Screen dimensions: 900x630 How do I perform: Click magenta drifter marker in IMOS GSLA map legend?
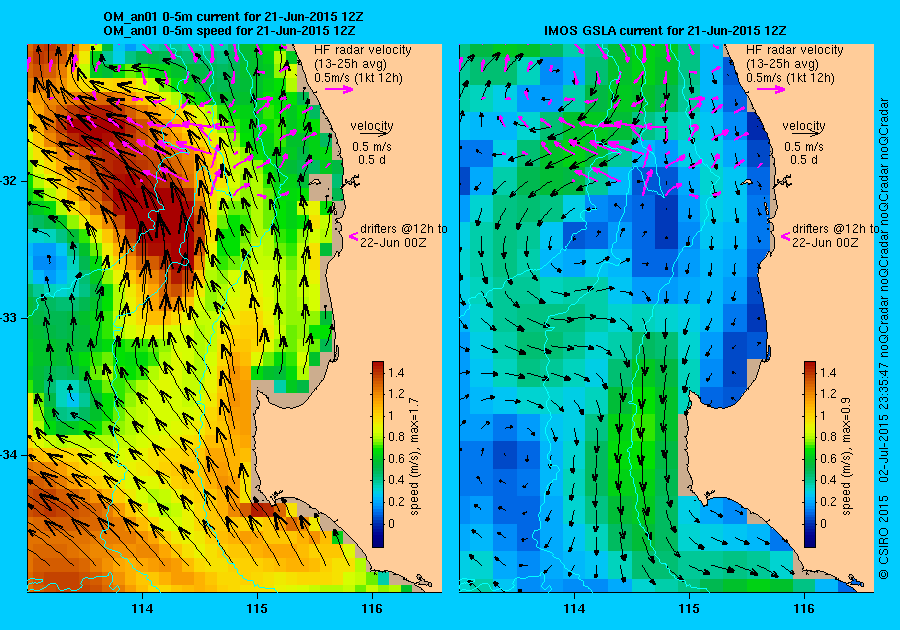[786, 236]
